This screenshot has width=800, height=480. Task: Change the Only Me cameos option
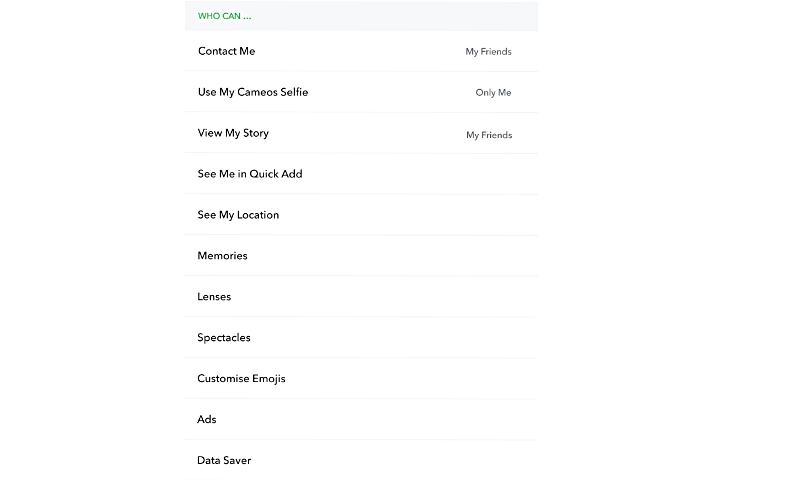tap(493, 93)
